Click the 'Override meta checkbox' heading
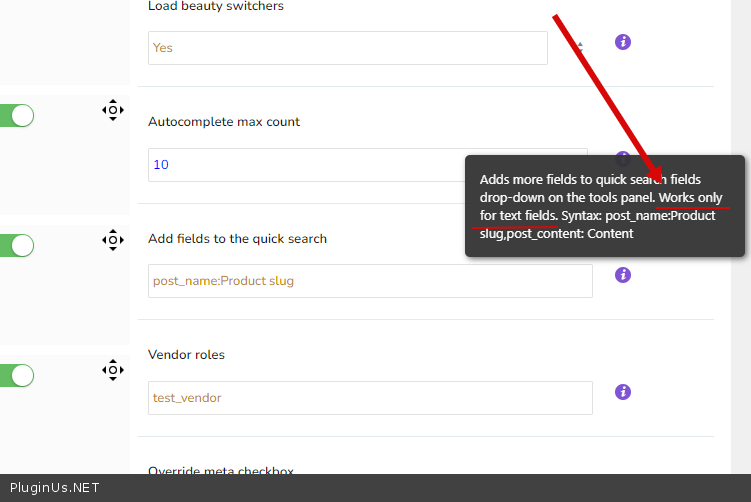The image size is (751, 502). coord(221,469)
